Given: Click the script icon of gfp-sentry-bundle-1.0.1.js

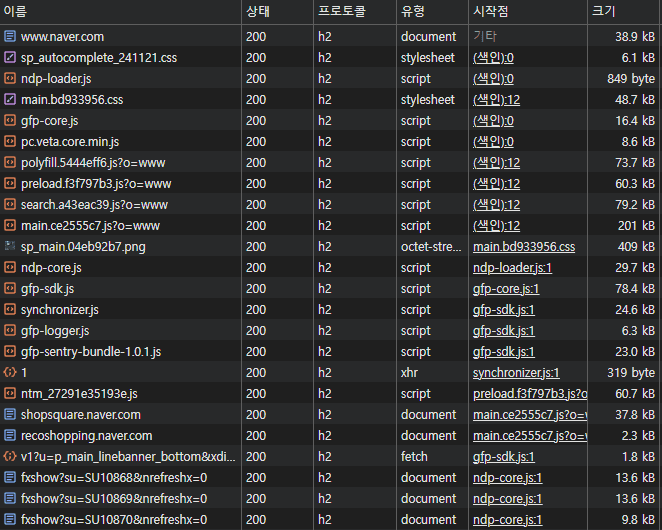Looking at the screenshot, I should pos(10,351).
